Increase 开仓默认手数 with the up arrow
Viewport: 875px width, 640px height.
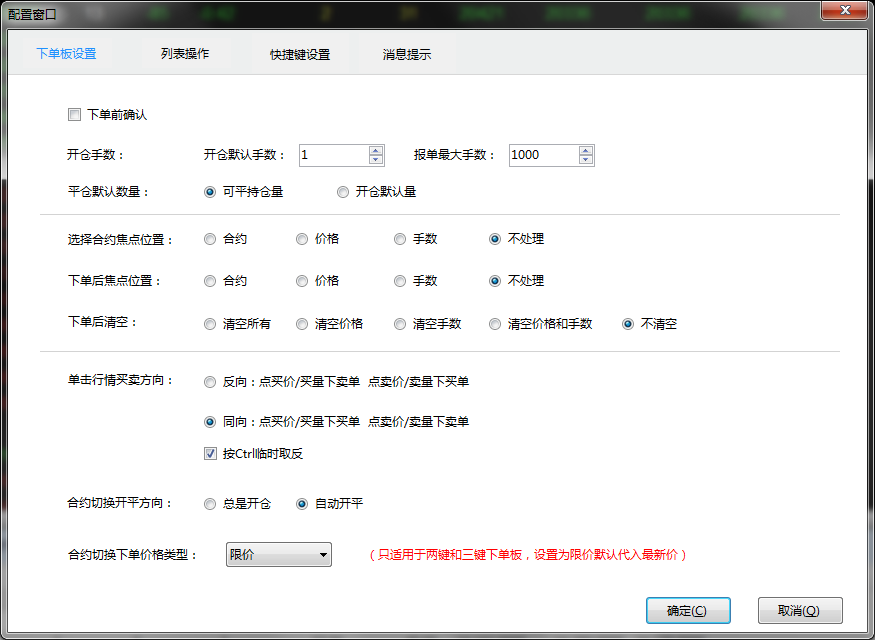tap(376, 151)
